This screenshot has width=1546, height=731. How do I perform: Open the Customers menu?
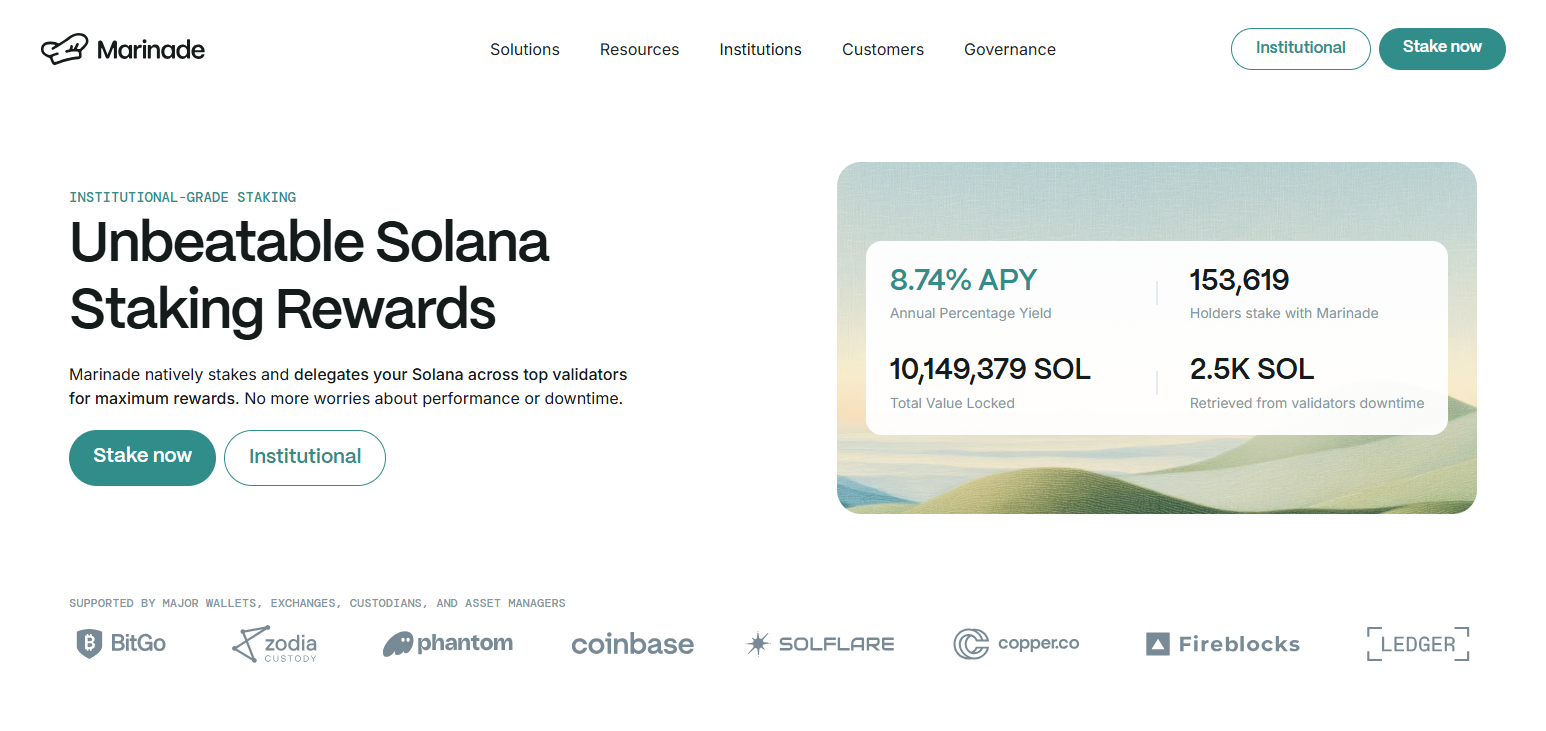point(882,49)
